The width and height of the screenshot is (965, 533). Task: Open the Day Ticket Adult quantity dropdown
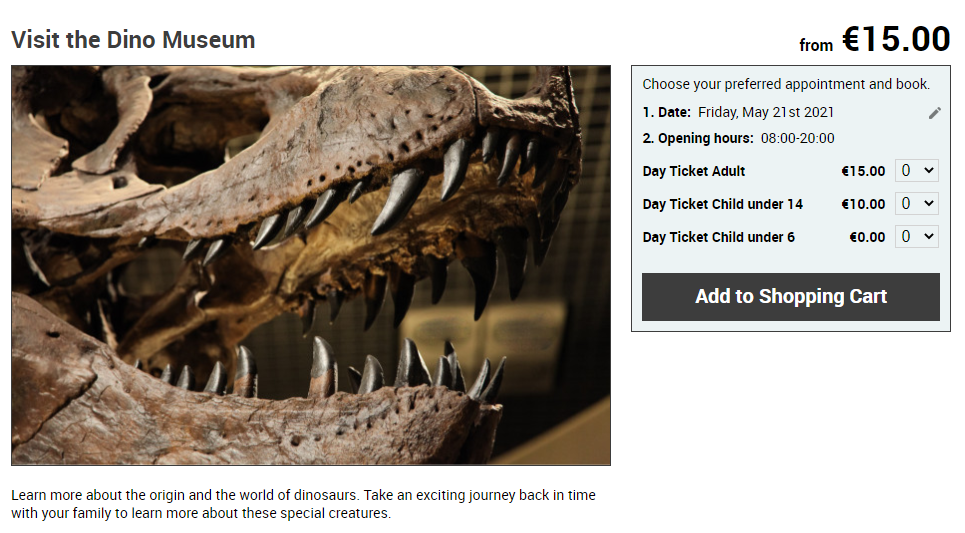[x=916, y=170]
